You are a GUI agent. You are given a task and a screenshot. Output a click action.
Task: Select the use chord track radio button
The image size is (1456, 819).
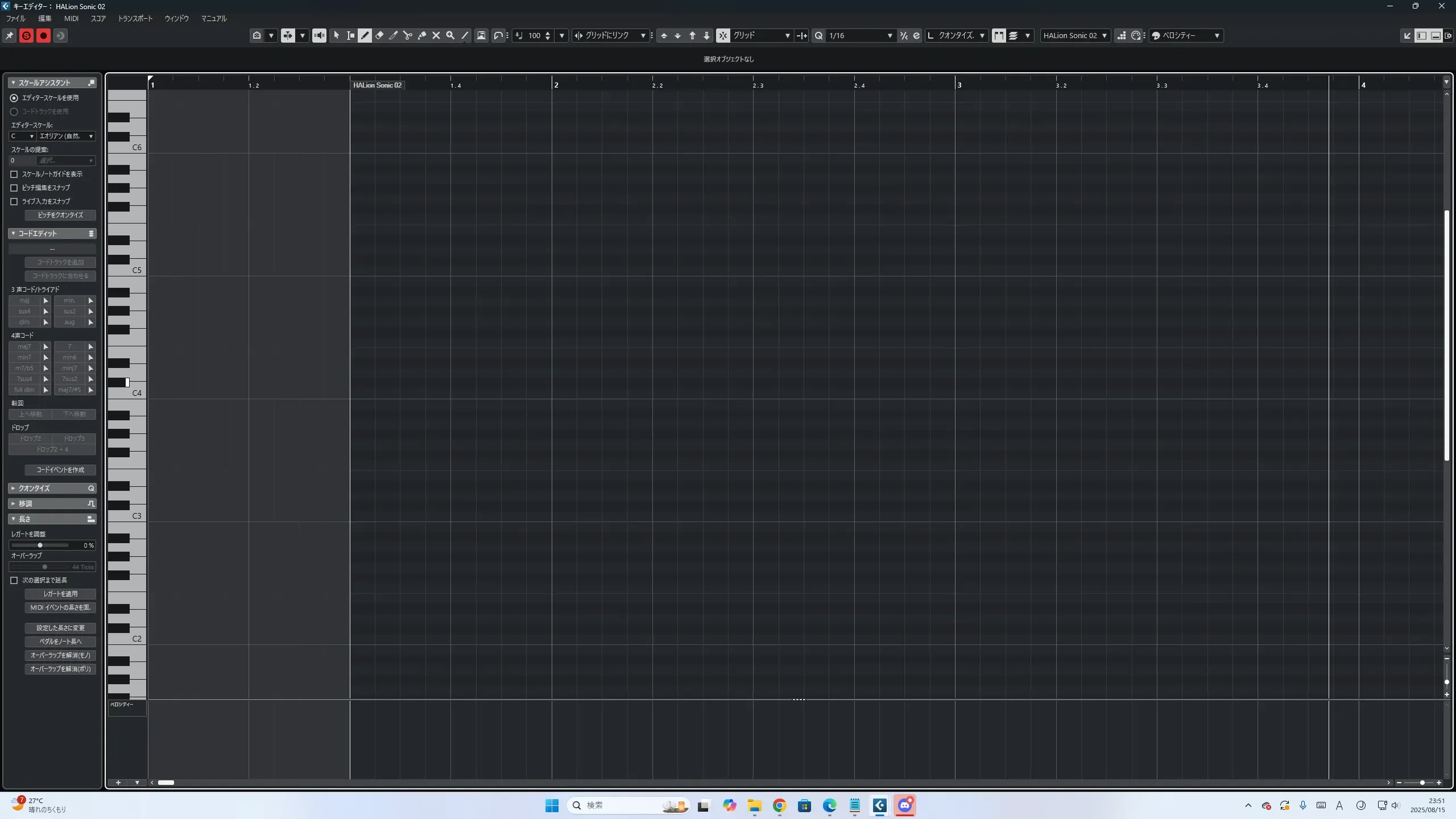click(14, 111)
